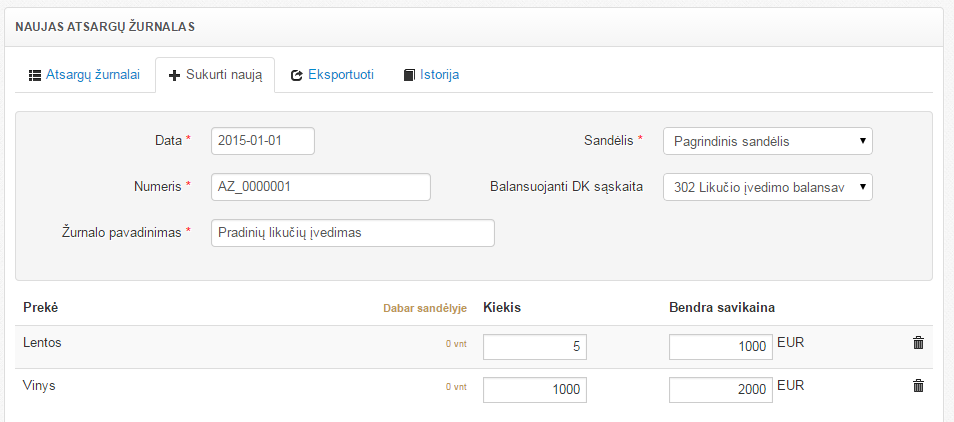Click the list icon beside Atsargų žurnalai
Screen dimensions: 954x422
(x=34, y=75)
